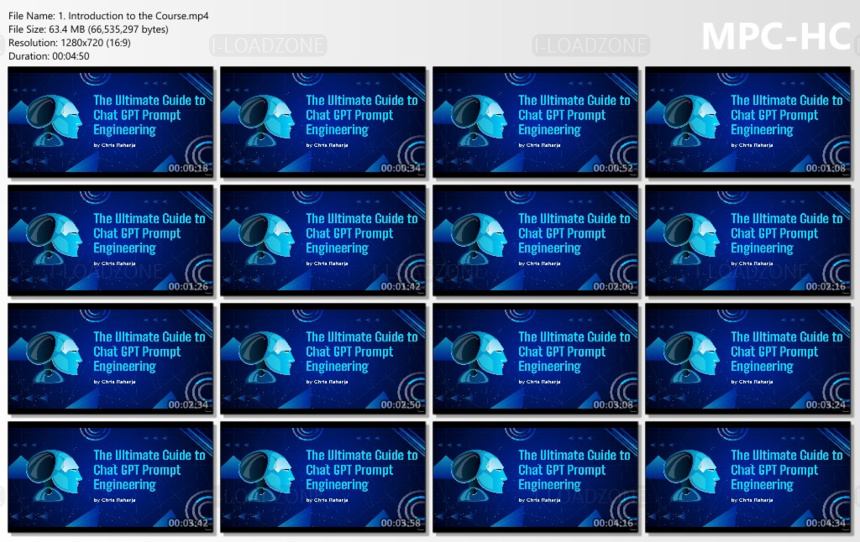The image size is (860, 542).
Task: Click the robot head in first thumbnail
Action: point(54,120)
